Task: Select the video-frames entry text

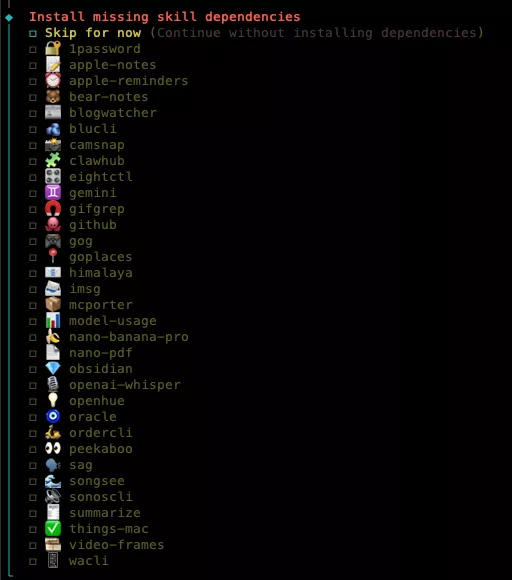Action: 117,544
